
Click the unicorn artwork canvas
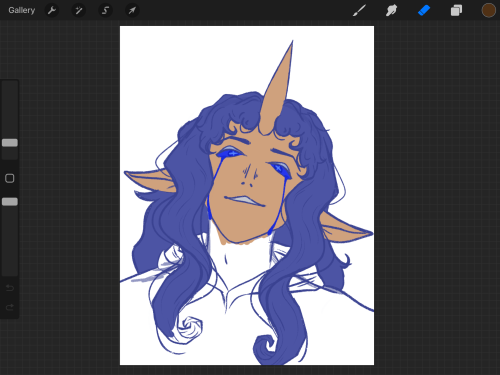pyautogui.click(x=247, y=195)
